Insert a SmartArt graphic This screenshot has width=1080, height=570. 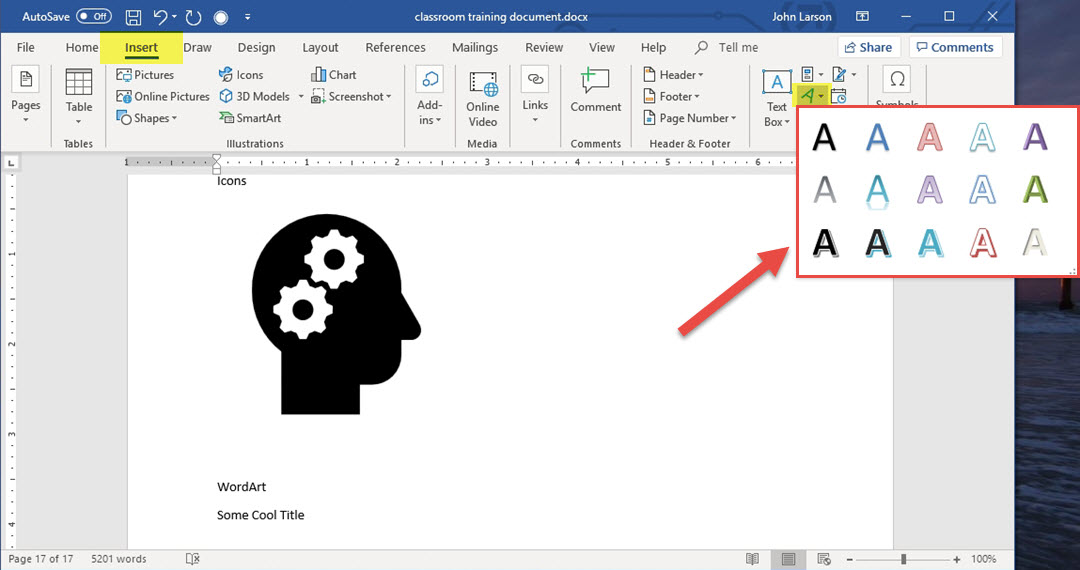(250, 118)
